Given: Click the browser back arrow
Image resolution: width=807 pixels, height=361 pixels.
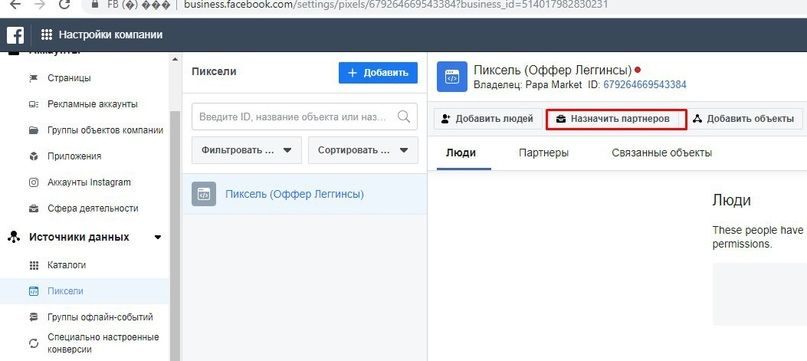Looking at the screenshot, I should (16, 5).
